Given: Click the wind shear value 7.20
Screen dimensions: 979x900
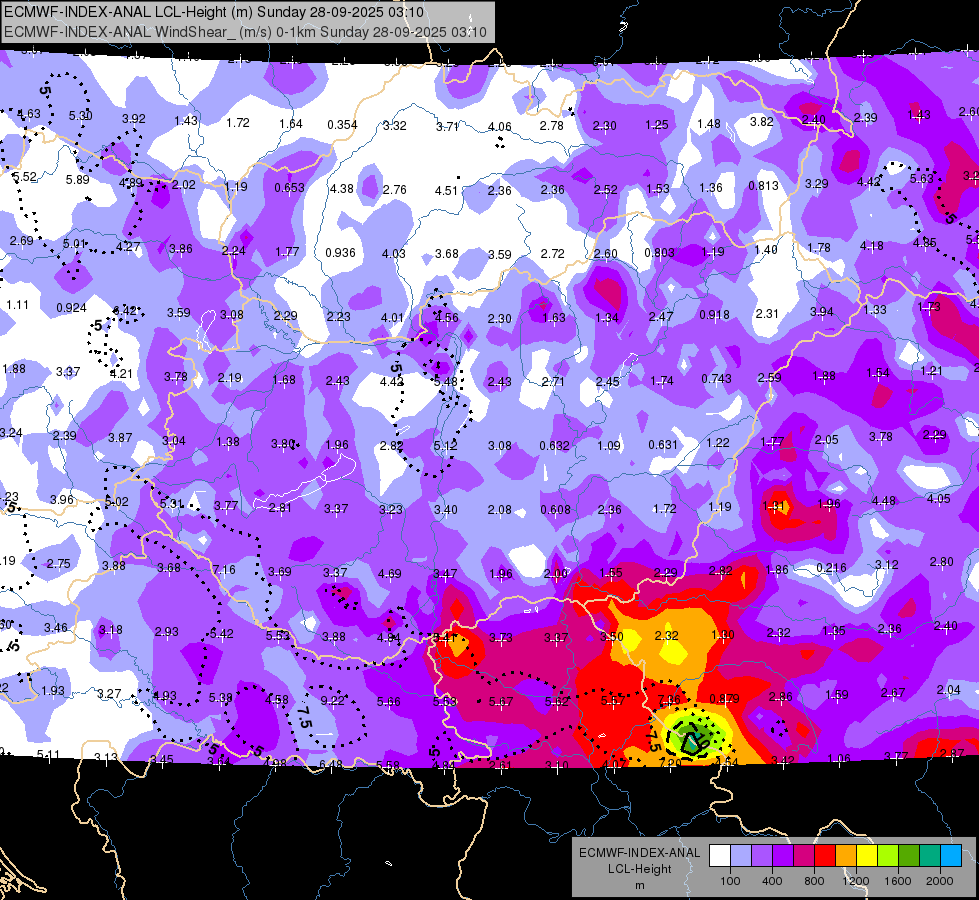Looking at the screenshot, I should pyautogui.click(x=670, y=763).
